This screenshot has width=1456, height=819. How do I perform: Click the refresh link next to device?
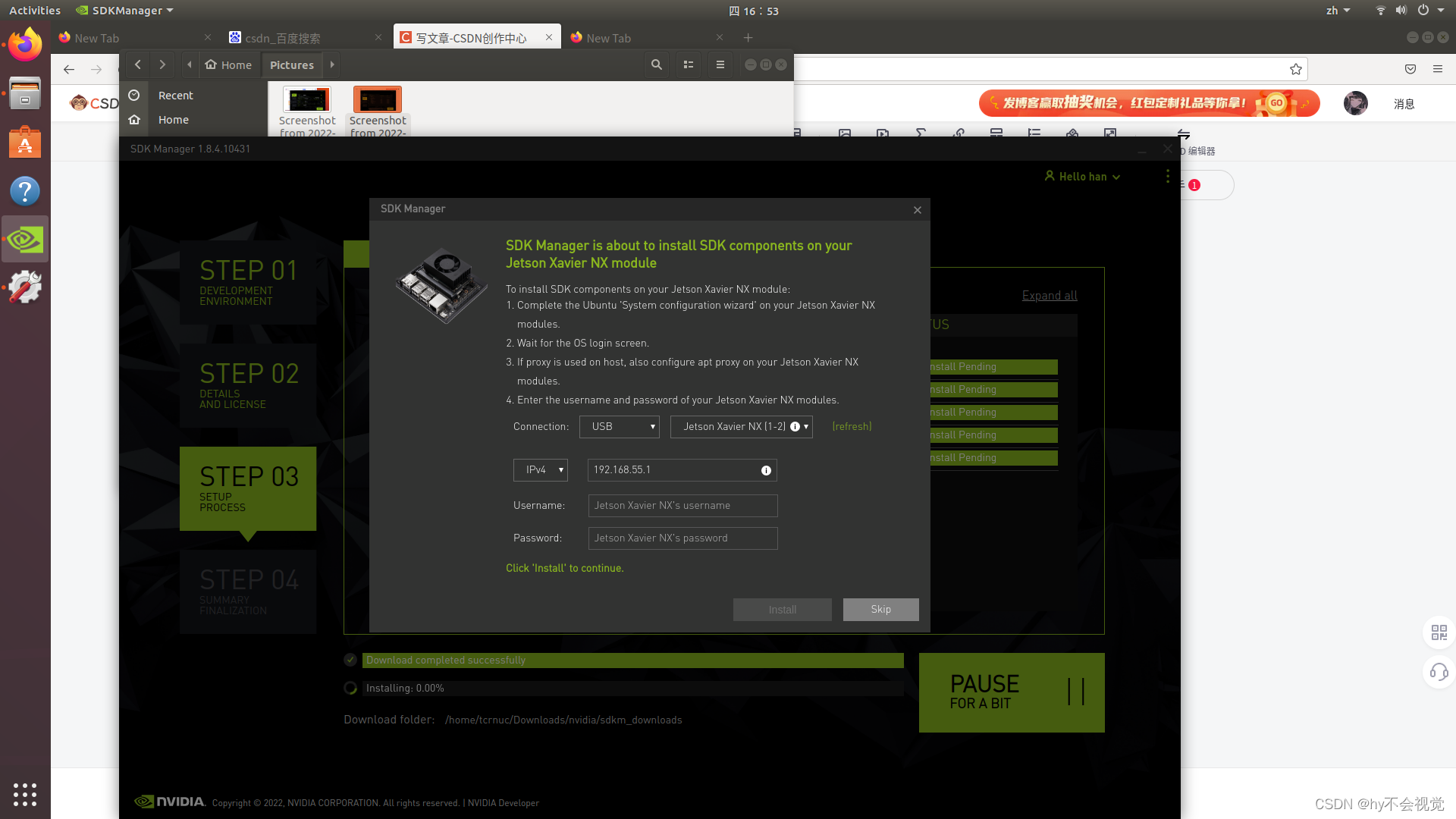[x=852, y=427]
